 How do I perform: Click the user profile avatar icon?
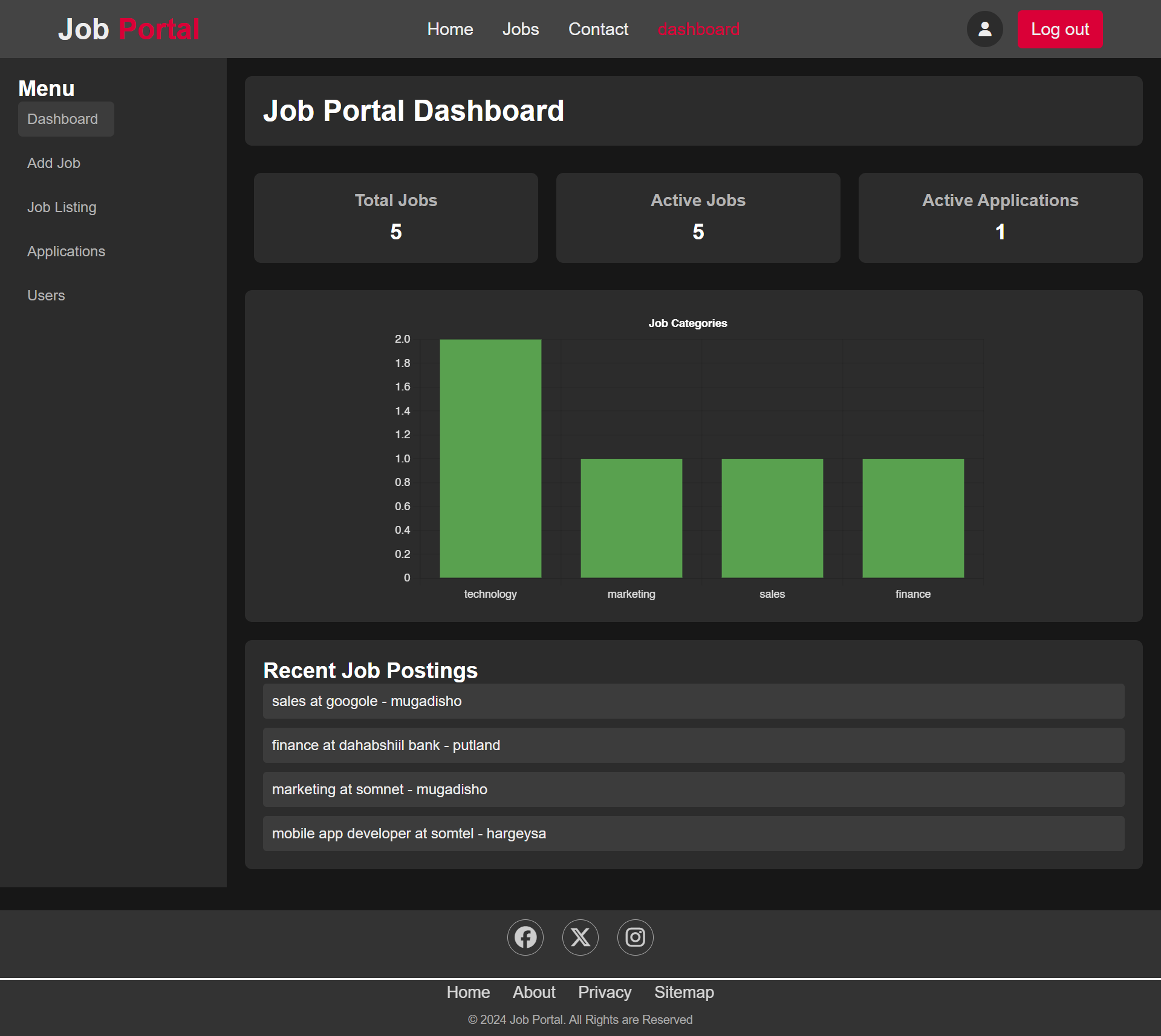click(x=984, y=29)
